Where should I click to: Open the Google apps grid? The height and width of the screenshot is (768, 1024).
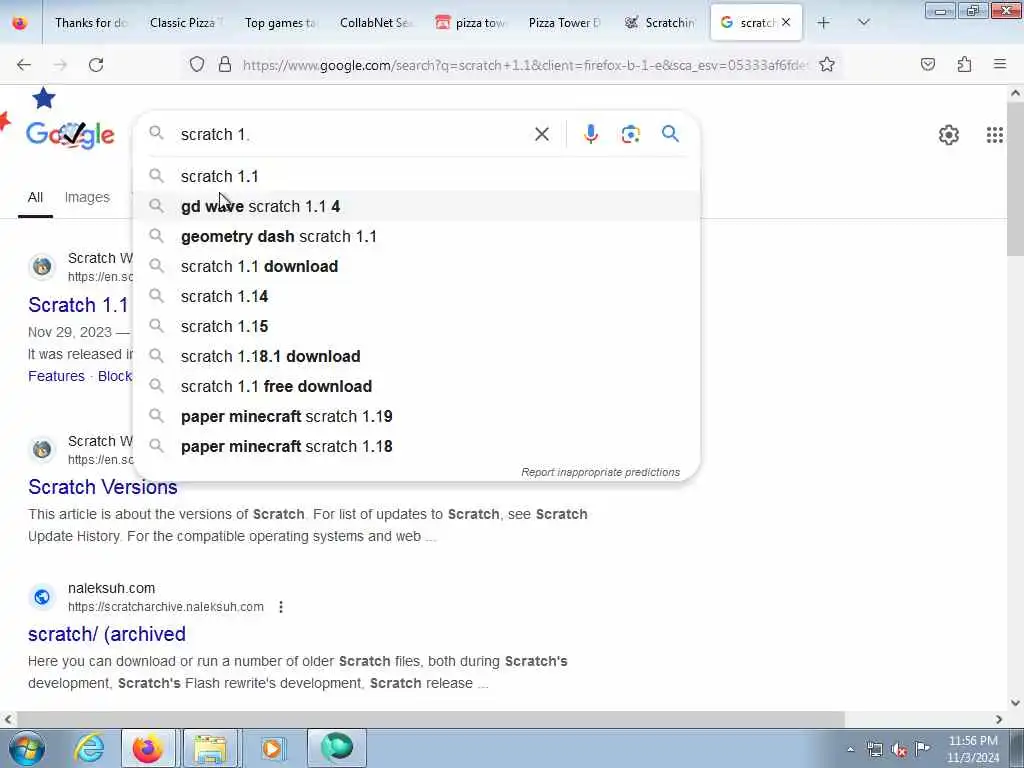point(995,135)
